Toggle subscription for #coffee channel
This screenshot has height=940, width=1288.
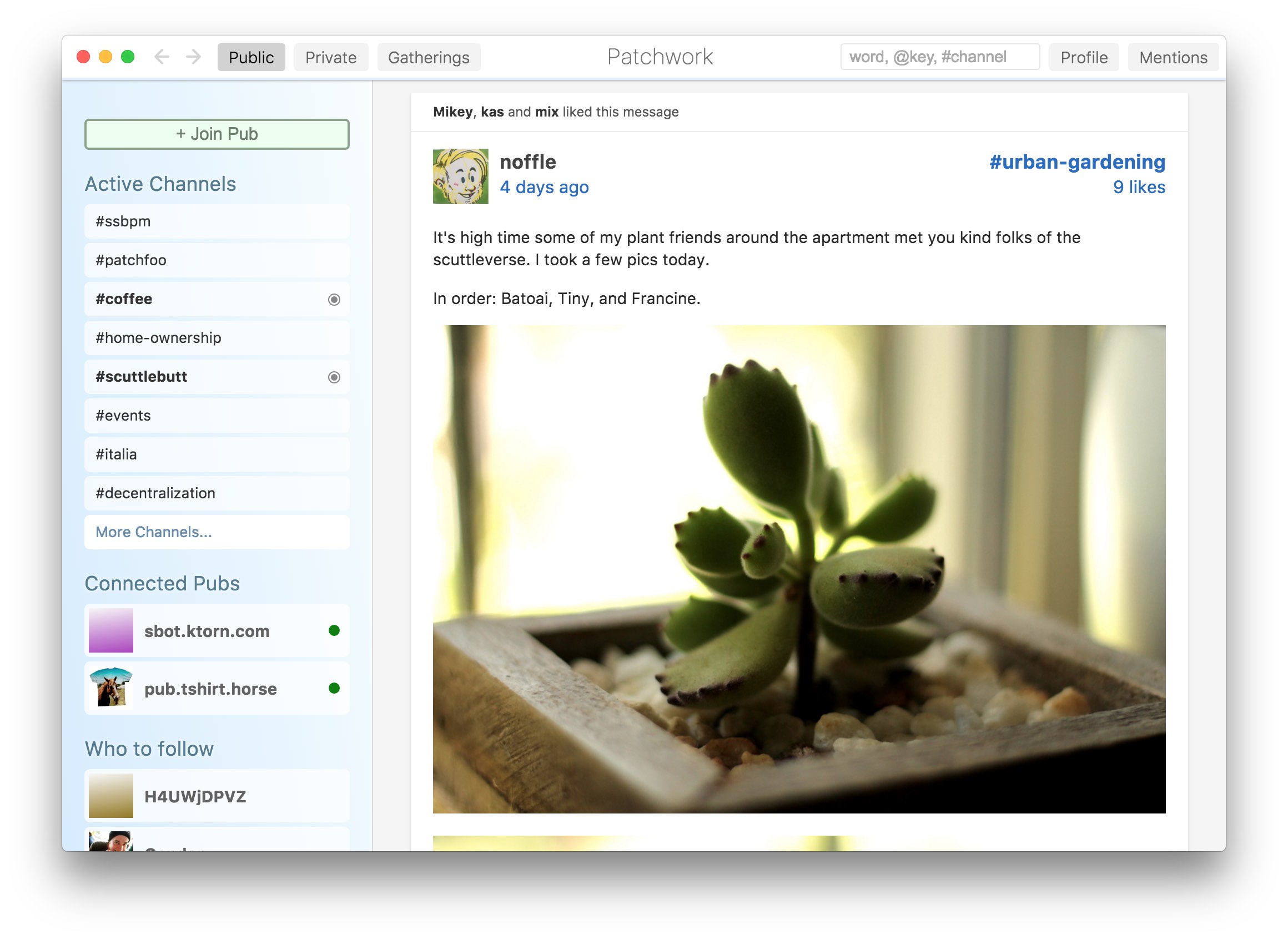point(333,299)
